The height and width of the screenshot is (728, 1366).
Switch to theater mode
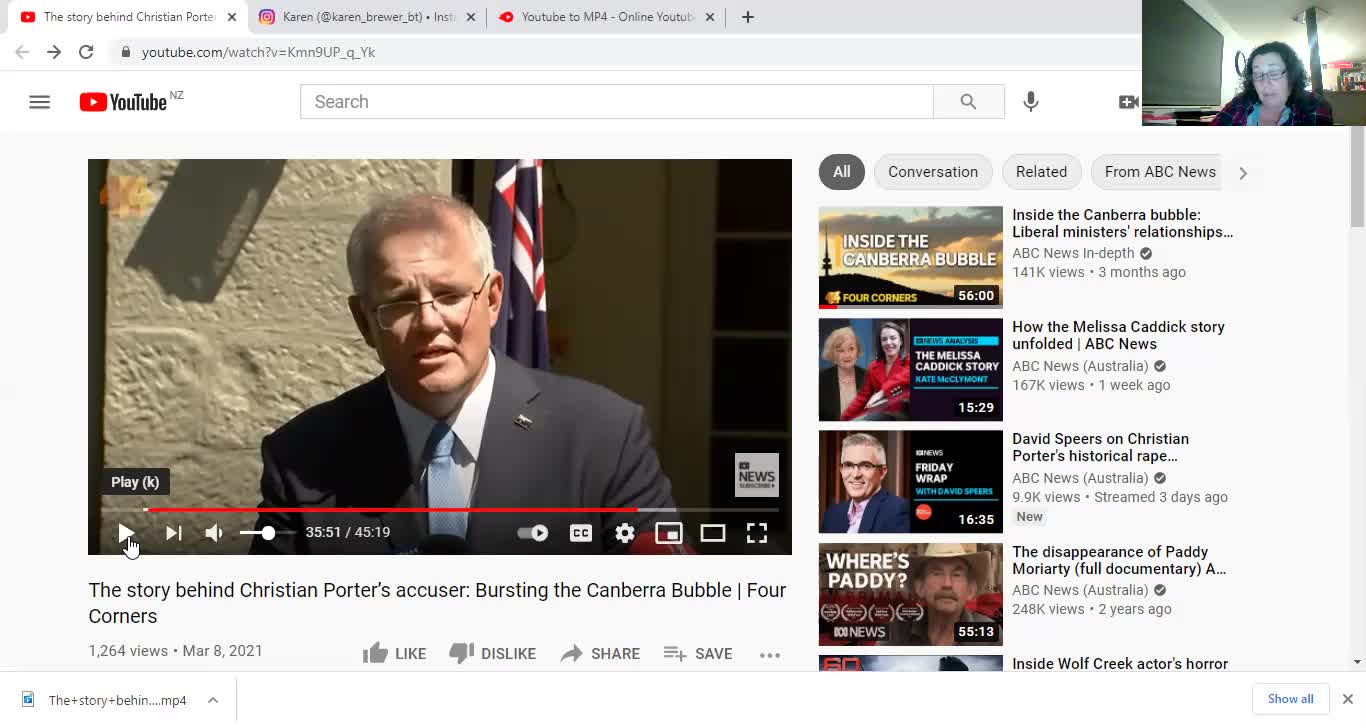(713, 533)
